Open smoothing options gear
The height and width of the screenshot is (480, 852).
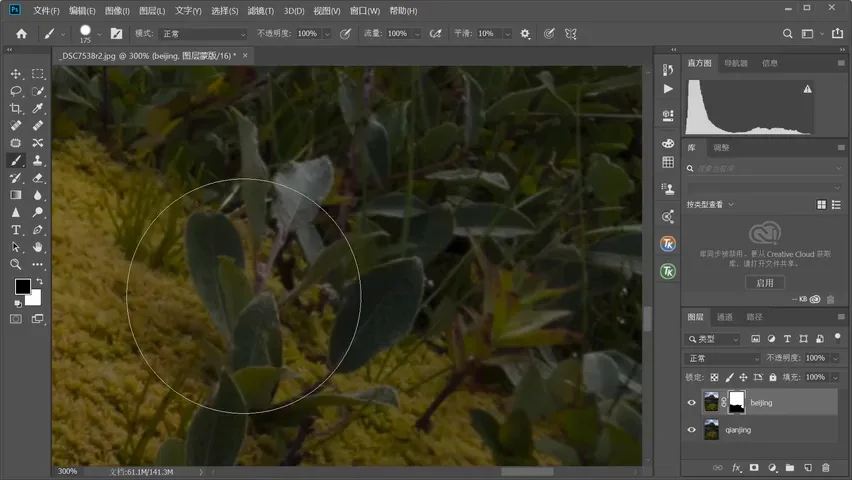(x=525, y=34)
